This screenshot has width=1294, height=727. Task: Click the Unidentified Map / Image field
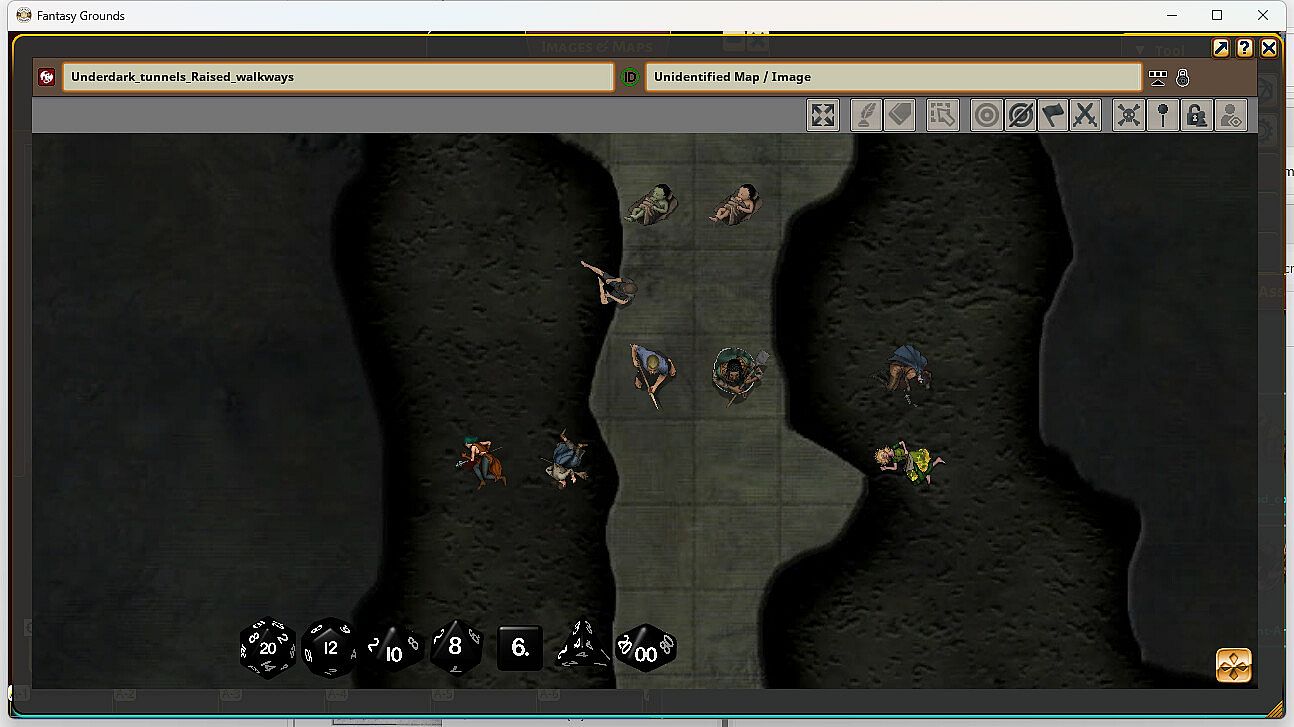coord(893,77)
